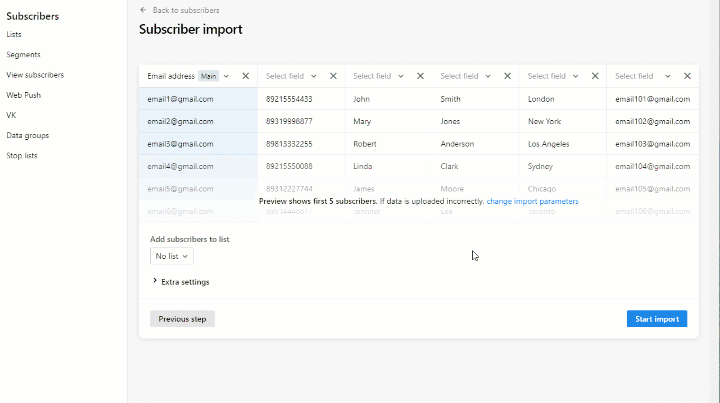The image size is (720, 403).
Task: Remove the last name column with X
Action: (507, 76)
